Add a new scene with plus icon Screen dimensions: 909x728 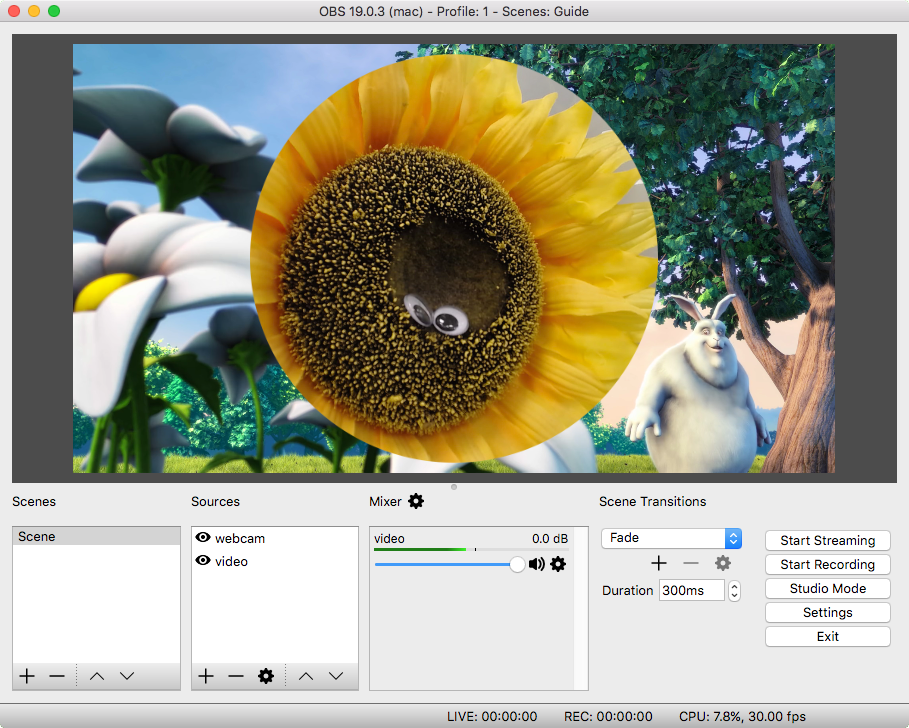[x=27, y=676]
